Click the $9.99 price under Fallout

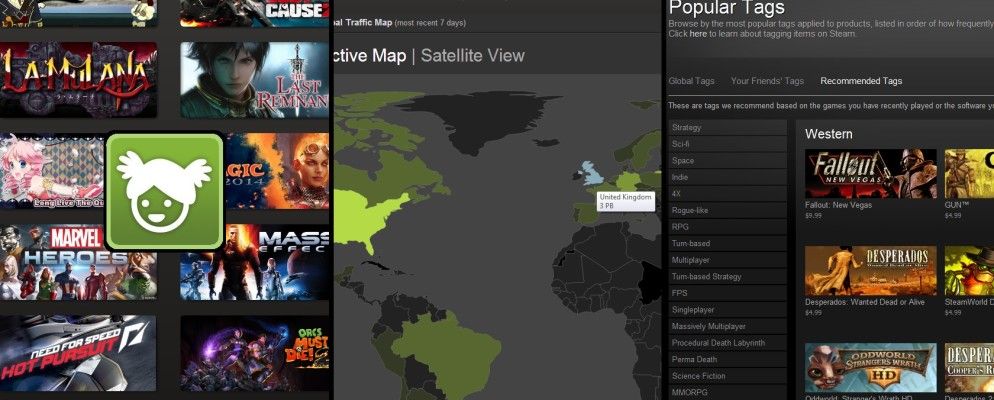click(813, 216)
